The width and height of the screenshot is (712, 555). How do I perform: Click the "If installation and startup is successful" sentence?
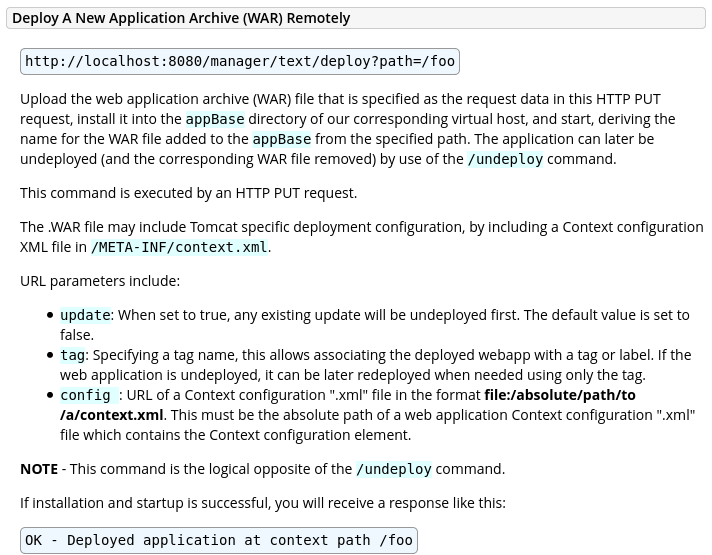(262, 503)
